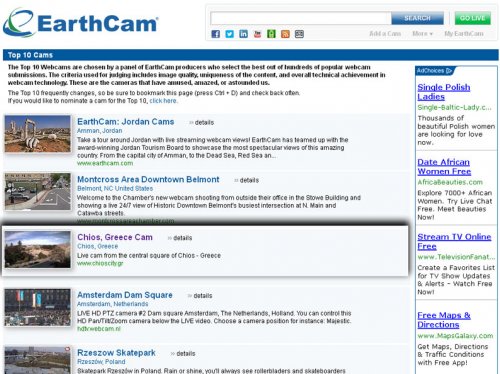This screenshot has width=500, height=374.
Task: Open My EarthCam menu item
Action: pos(464,34)
